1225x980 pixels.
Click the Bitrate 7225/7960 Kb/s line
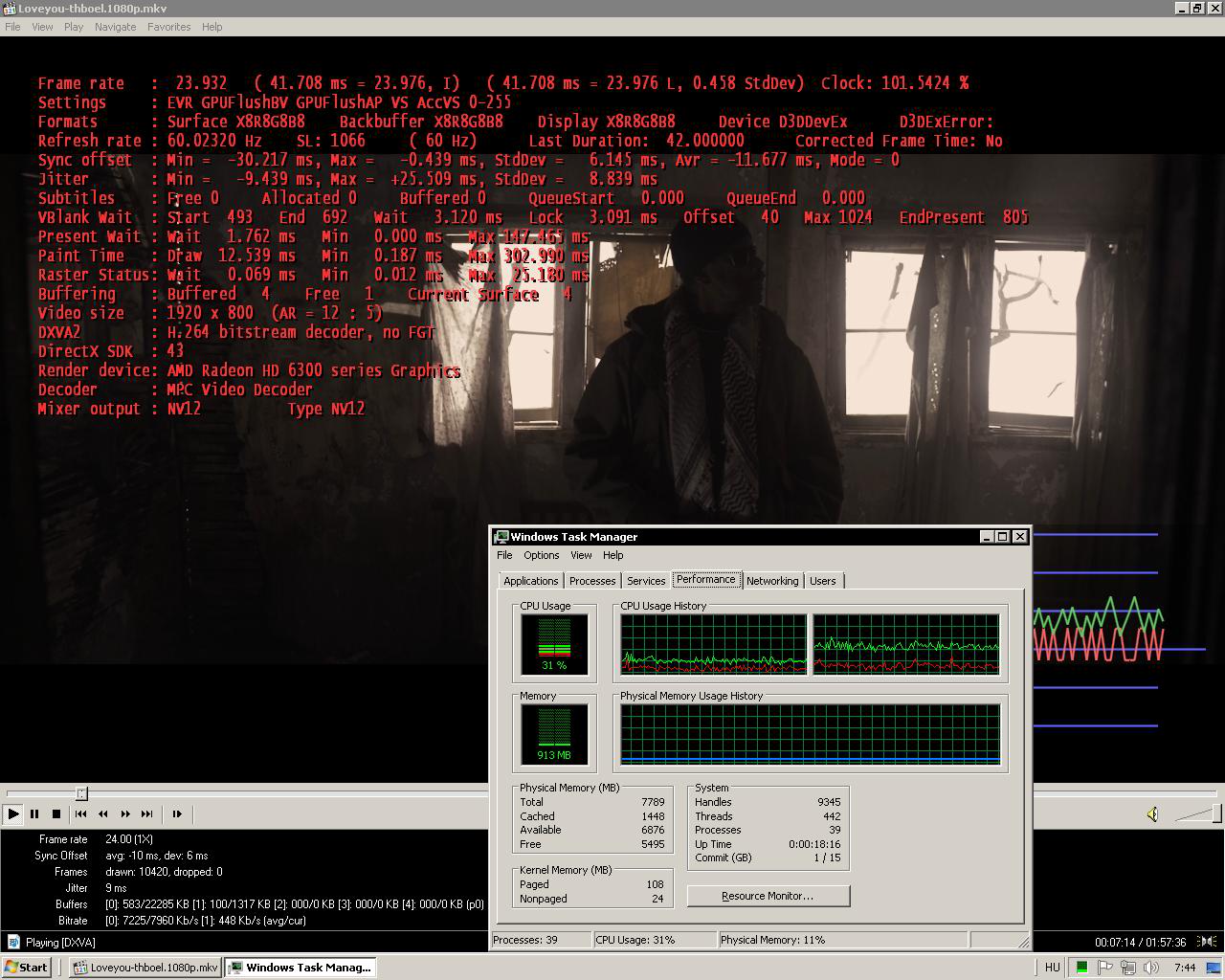(x=206, y=921)
